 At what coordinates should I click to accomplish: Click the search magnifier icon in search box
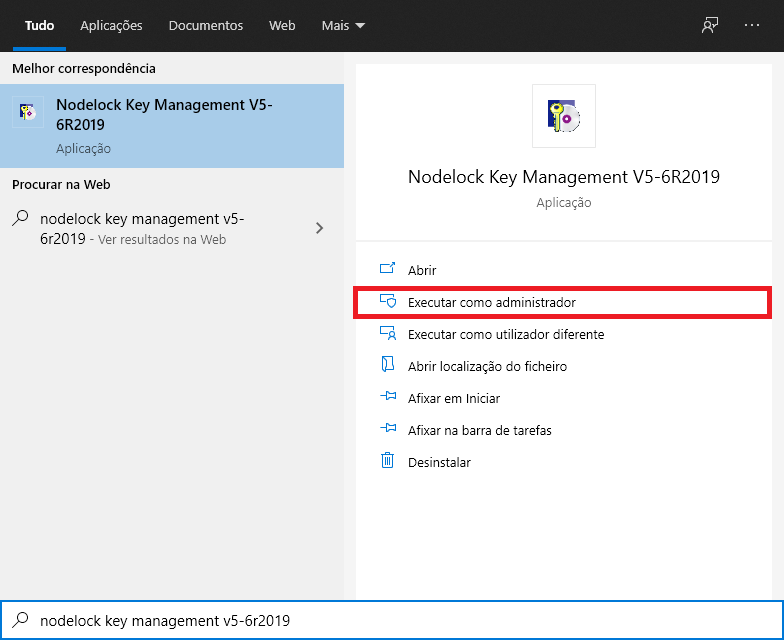(20, 620)
